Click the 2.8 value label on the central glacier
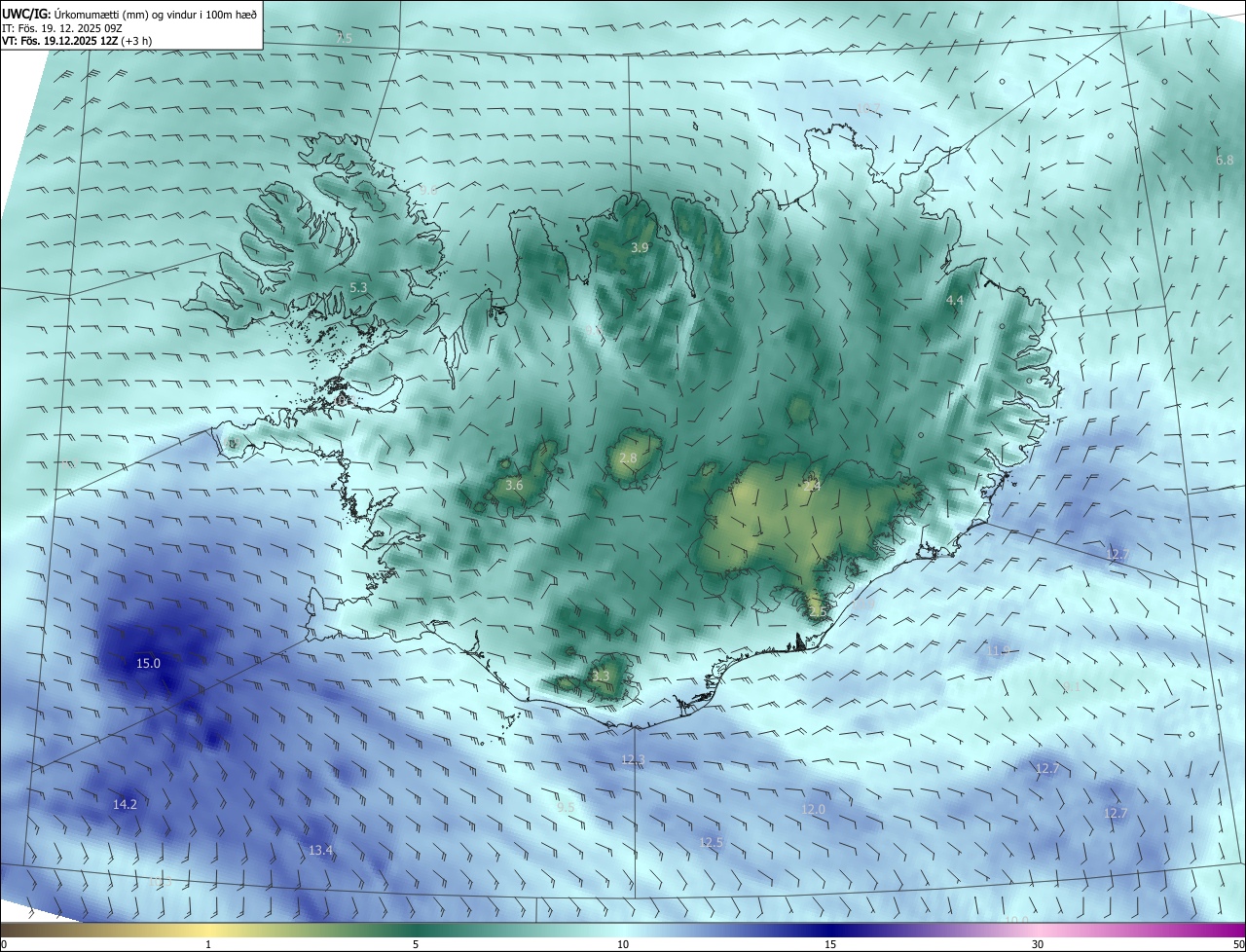1246x952 pixels. pyautogui.click(x=628, y=458)
